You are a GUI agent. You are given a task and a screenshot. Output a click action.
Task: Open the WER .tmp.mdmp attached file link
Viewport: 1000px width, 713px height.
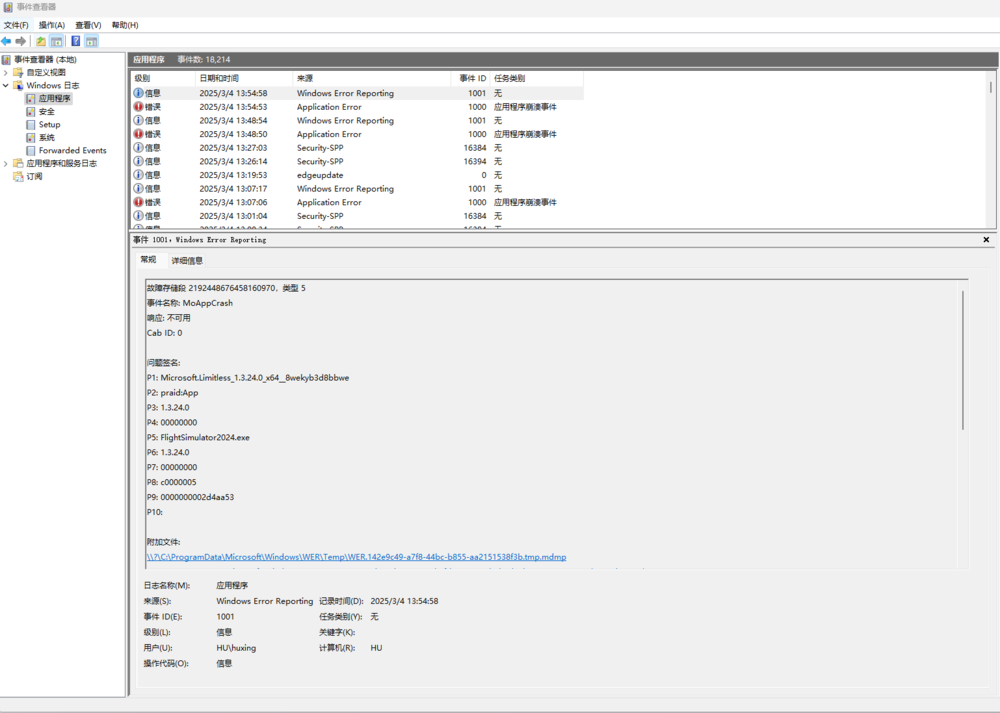356,557
